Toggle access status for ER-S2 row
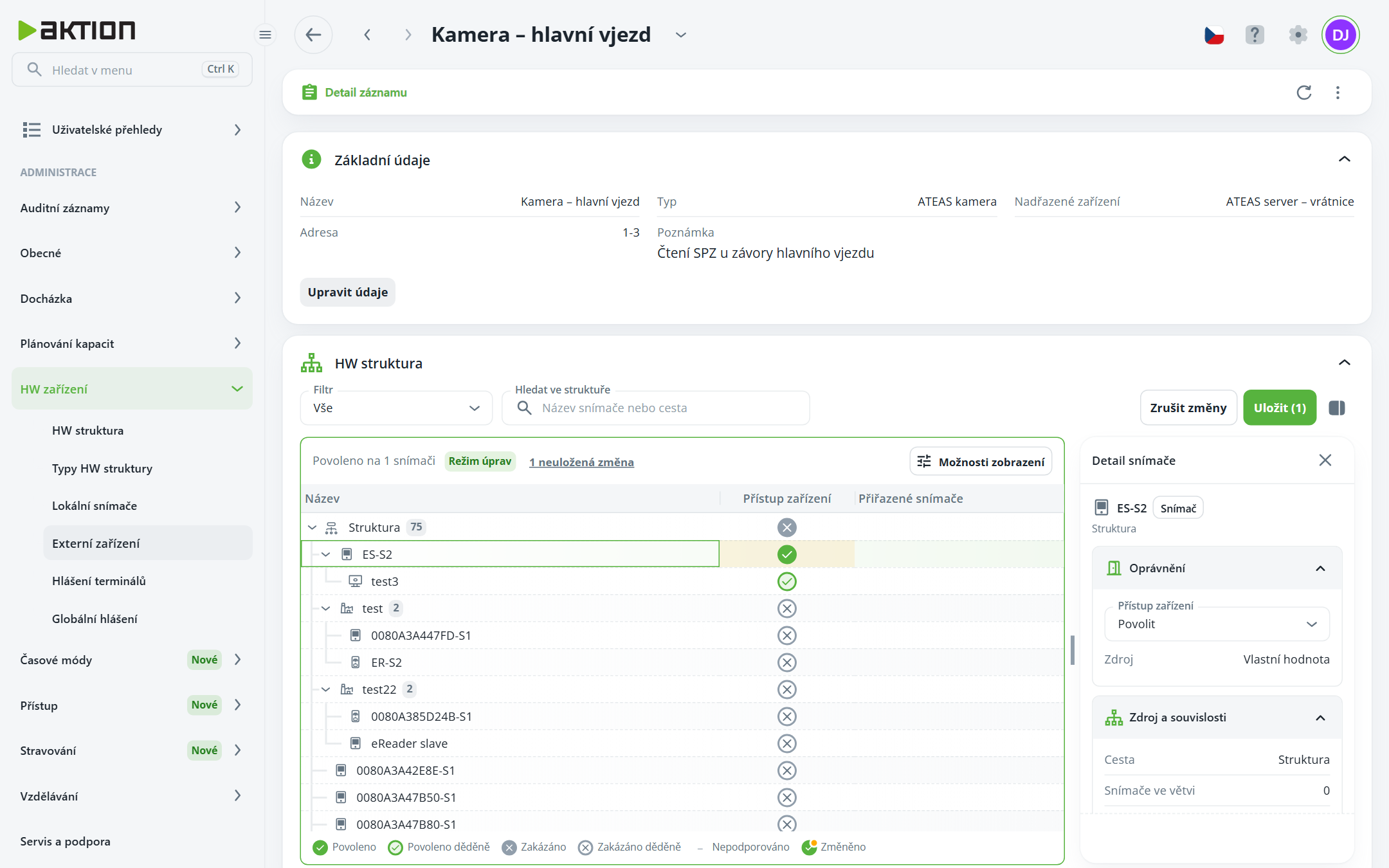The width and height of the screenshot is (1389, 868). tap(786, 662)
